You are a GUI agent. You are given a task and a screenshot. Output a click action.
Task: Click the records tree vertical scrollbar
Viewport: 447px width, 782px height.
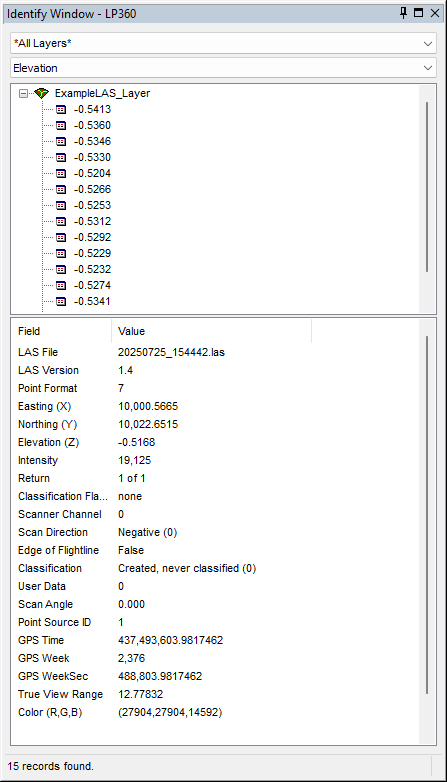(x=427, y=187)
